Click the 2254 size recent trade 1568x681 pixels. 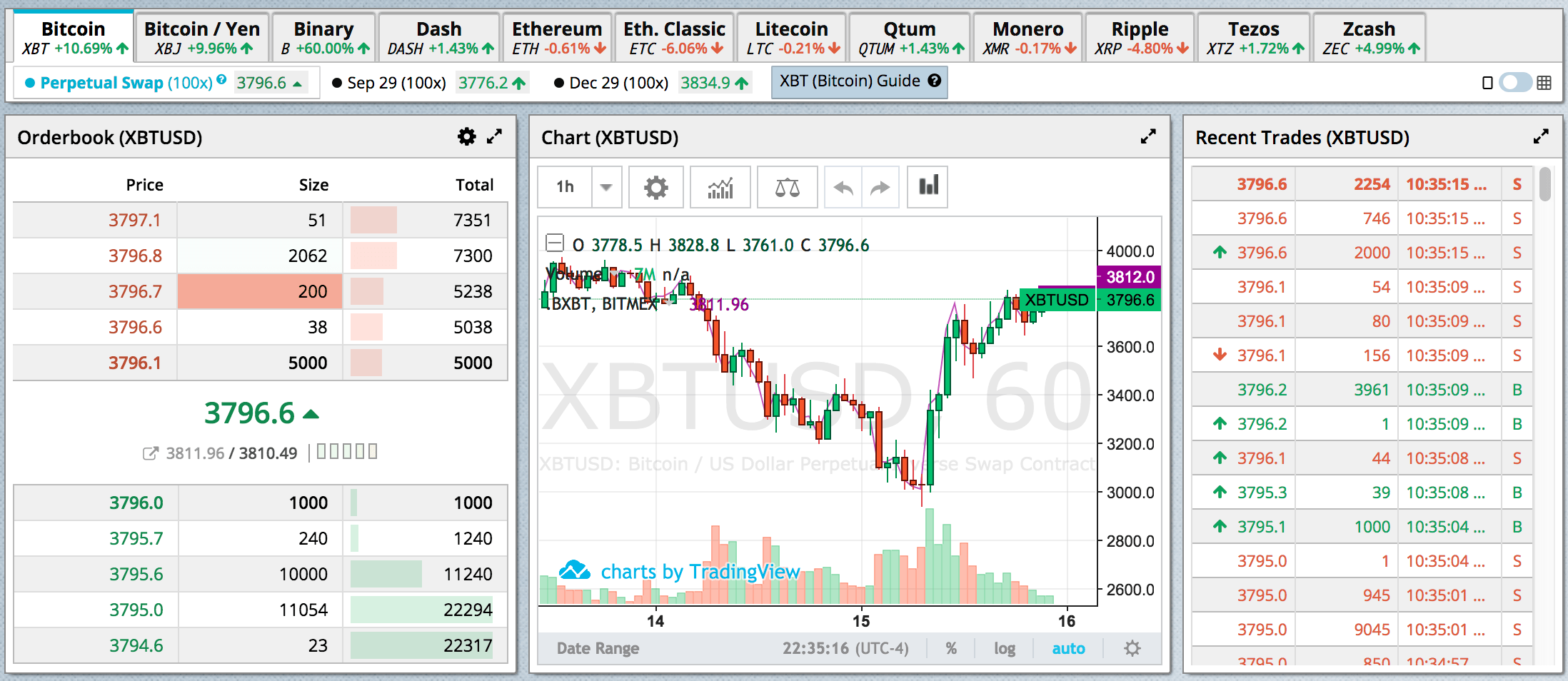[1372, 184]
